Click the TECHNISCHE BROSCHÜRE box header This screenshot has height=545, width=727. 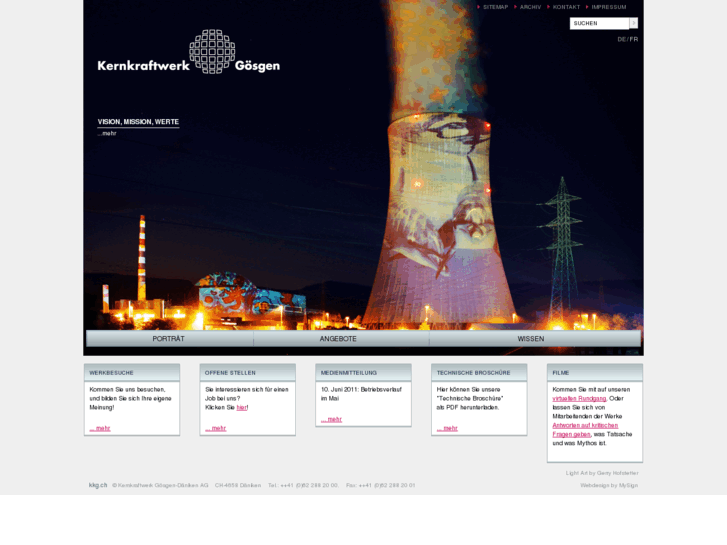tap(479, 372)
